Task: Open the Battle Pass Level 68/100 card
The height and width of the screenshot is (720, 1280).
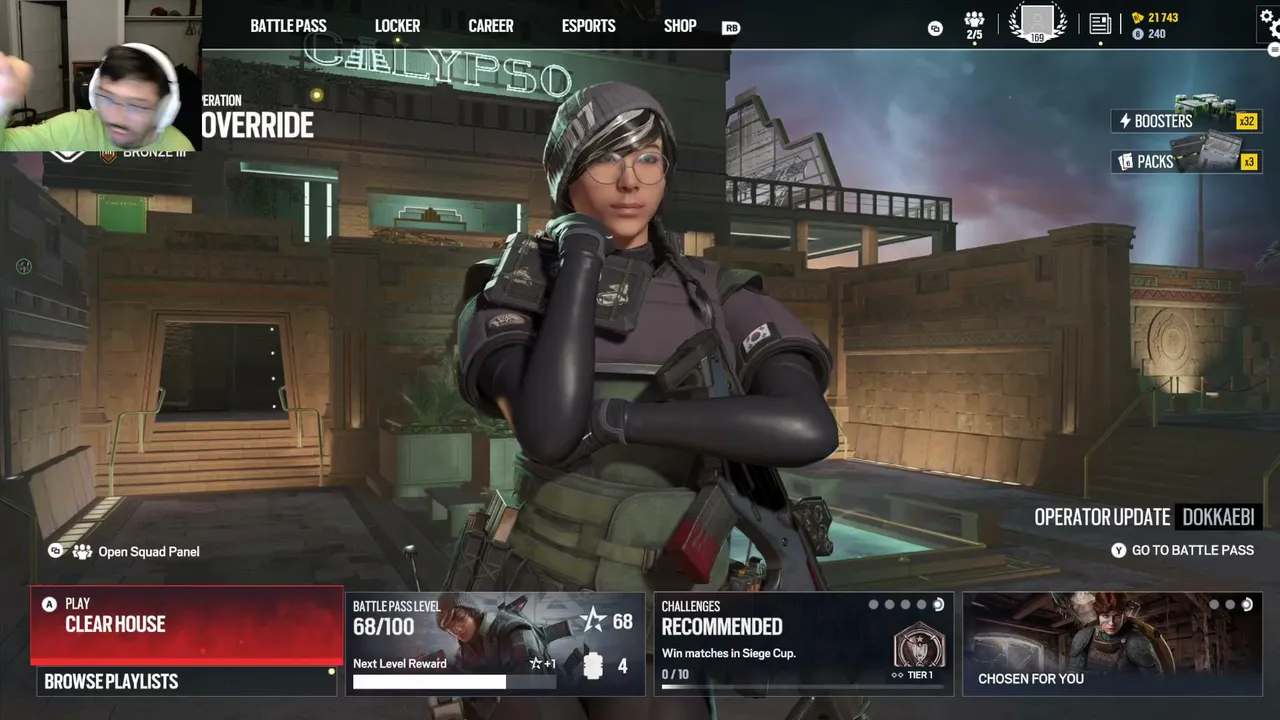Action: 496,643
